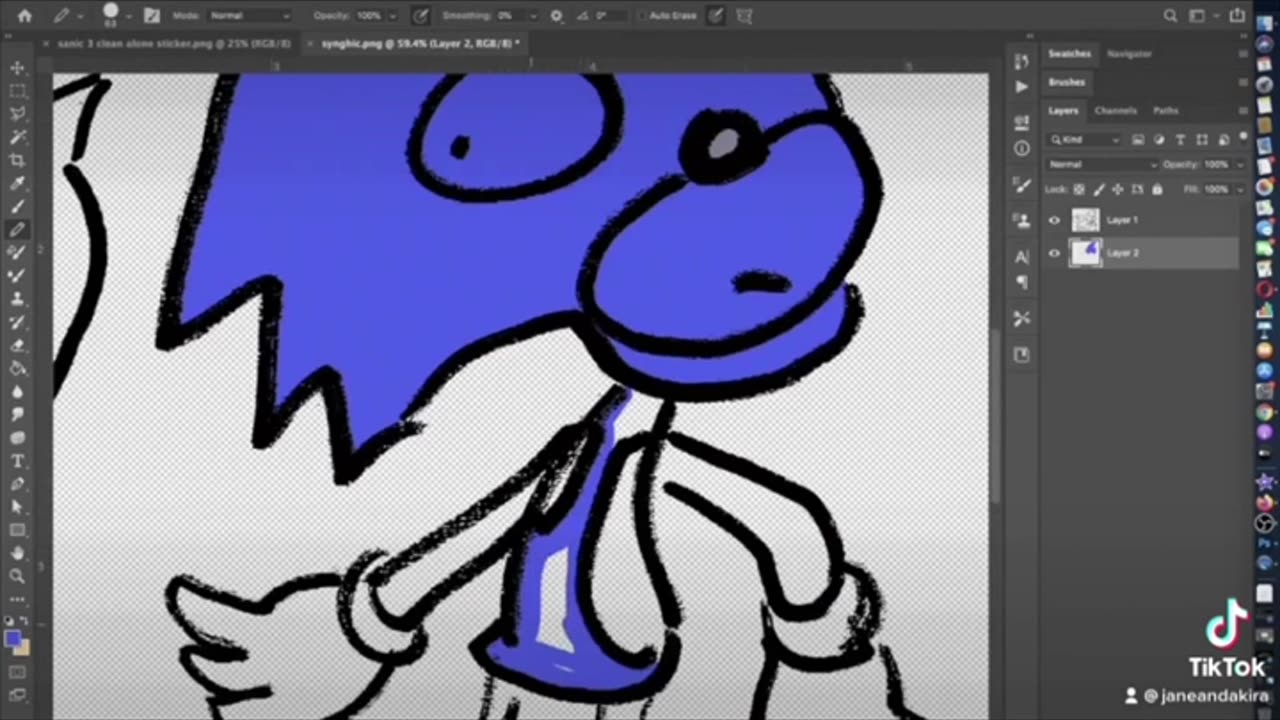Hide Layer 2 with eye icon
The height and width of the screenshot is (720, 1280).
(1054, 253)
